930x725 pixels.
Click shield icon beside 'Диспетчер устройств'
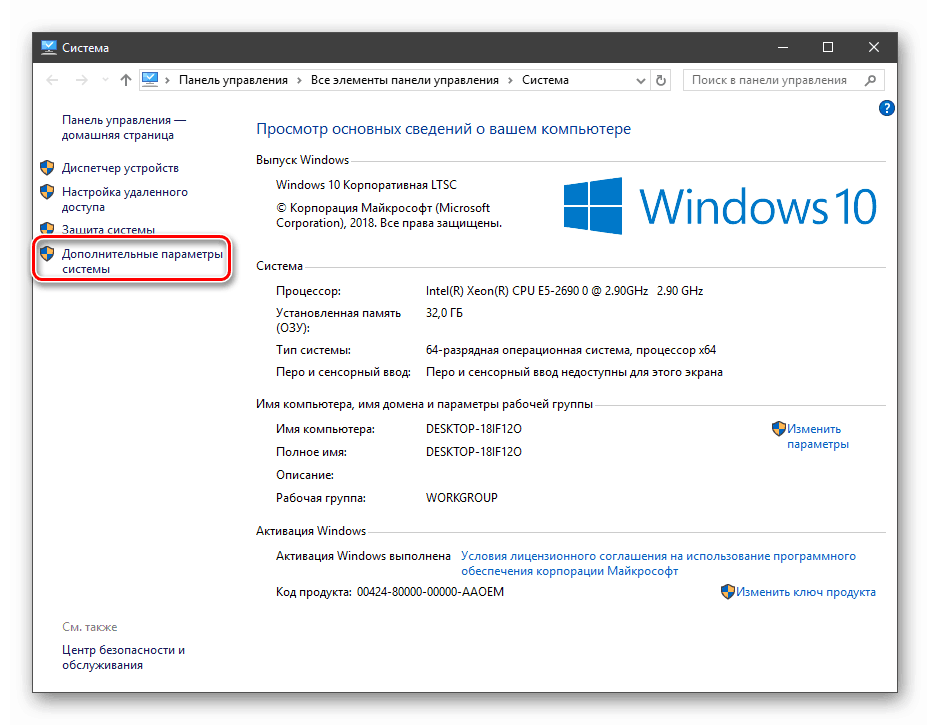[47, 167]
